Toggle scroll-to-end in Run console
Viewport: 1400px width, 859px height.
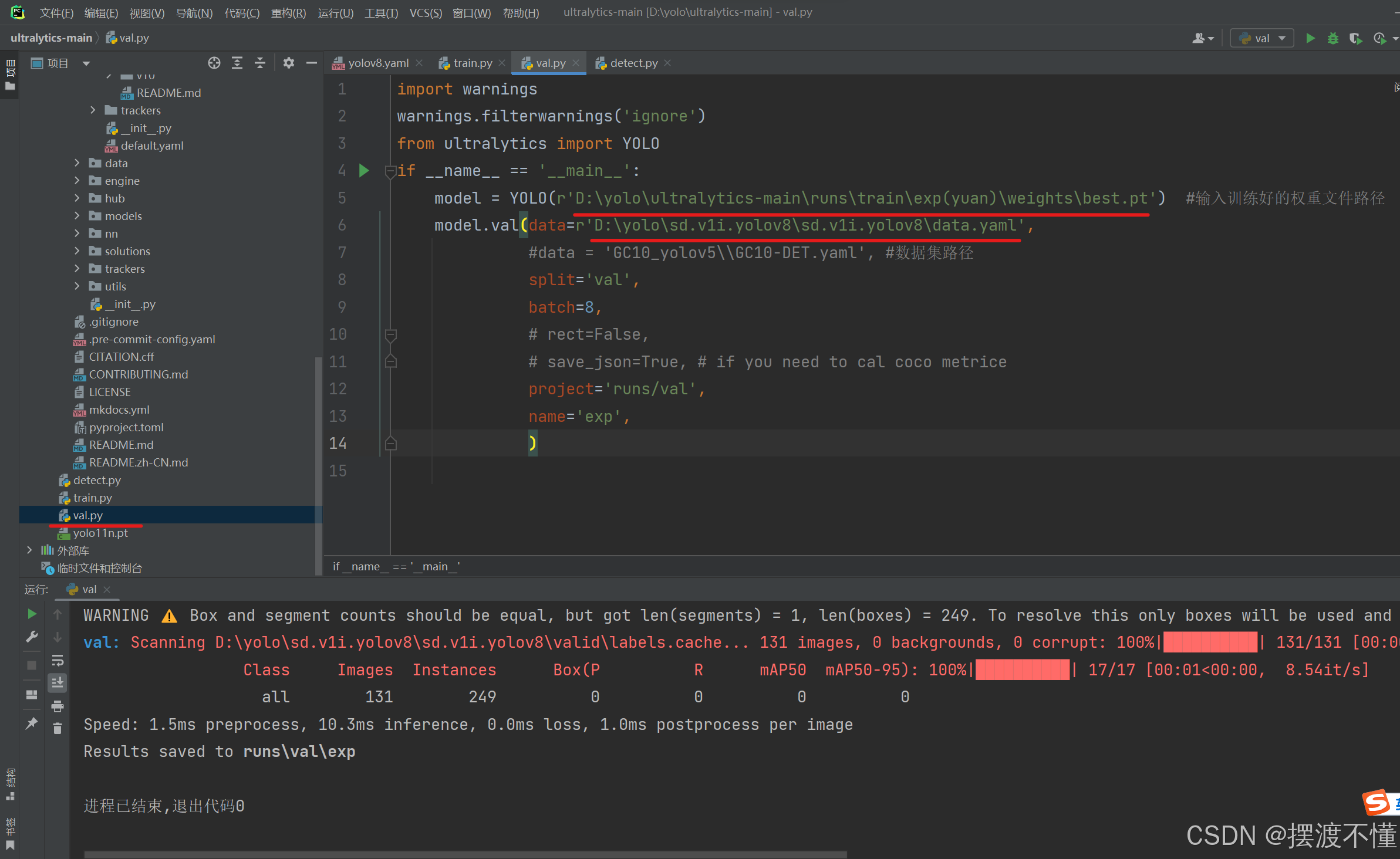click(58, 683)
